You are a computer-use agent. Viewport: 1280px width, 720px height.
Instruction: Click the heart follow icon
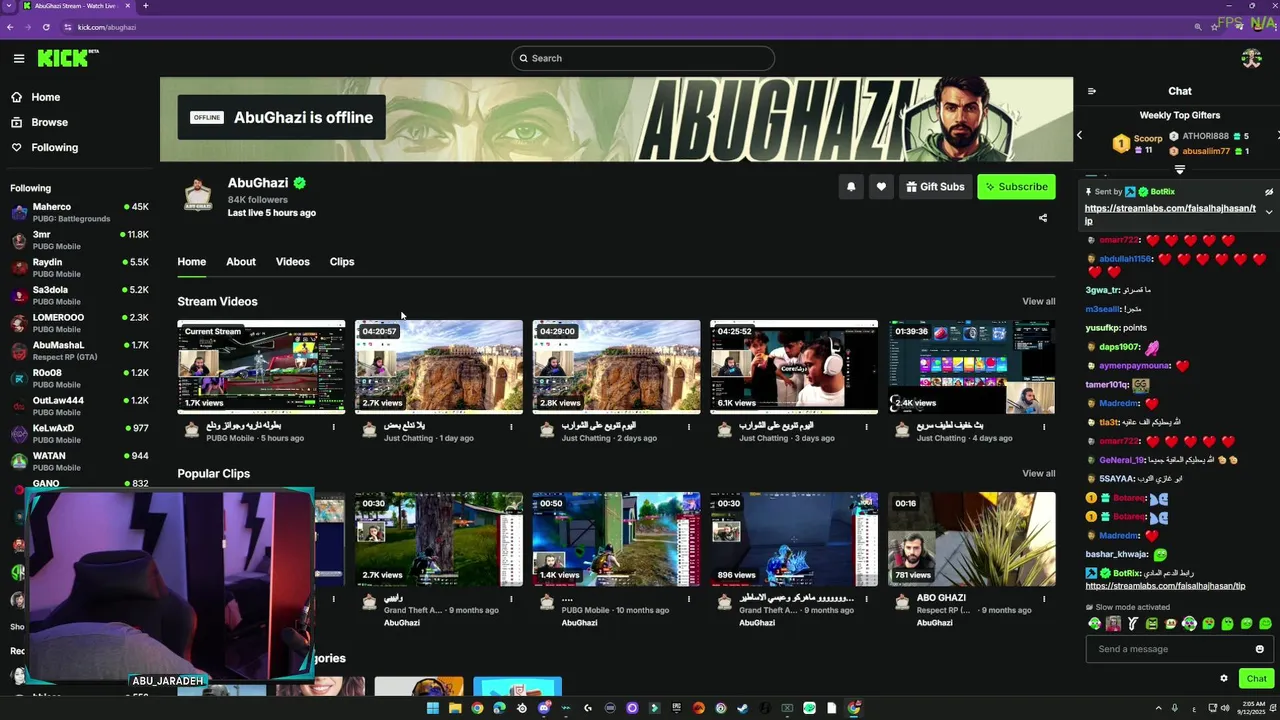pyautogui.click(x=881, y=187)
